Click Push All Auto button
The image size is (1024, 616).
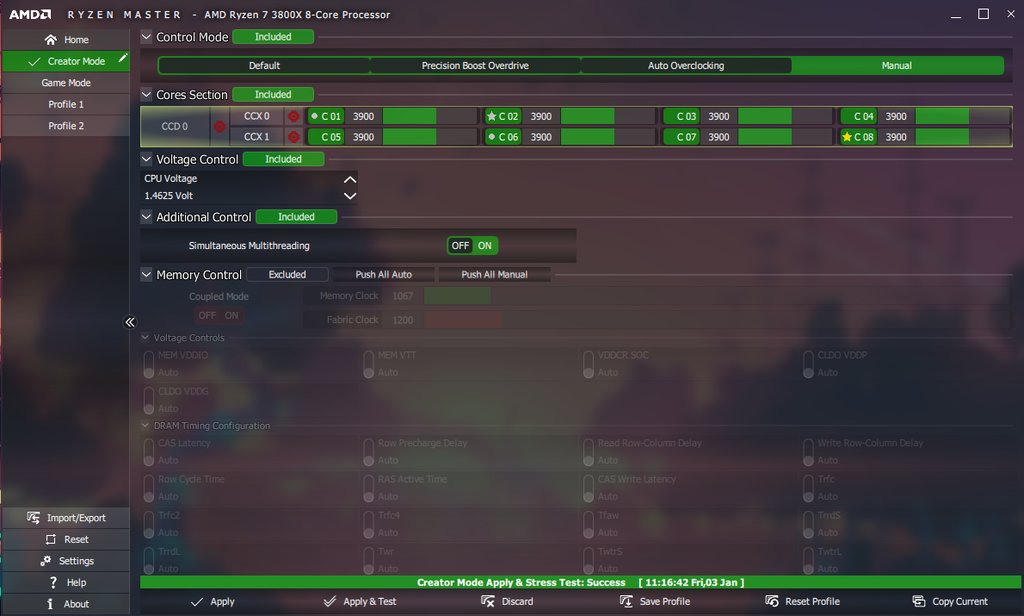point(383,274)
